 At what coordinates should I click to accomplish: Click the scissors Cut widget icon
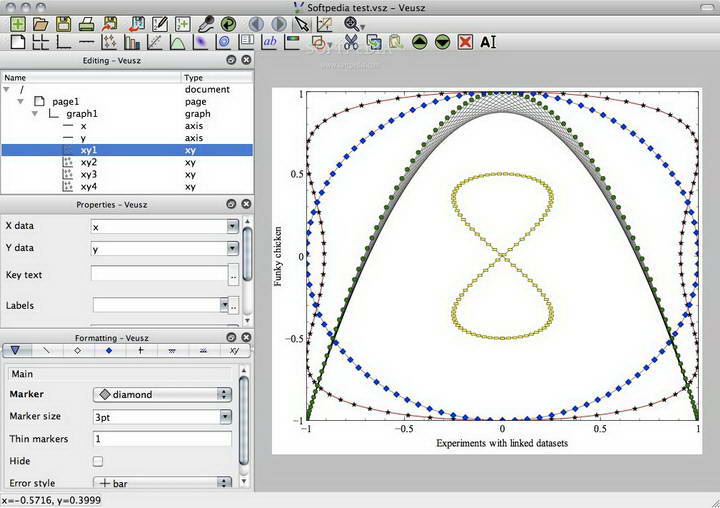pyautogui.click(x=351, y=42)
